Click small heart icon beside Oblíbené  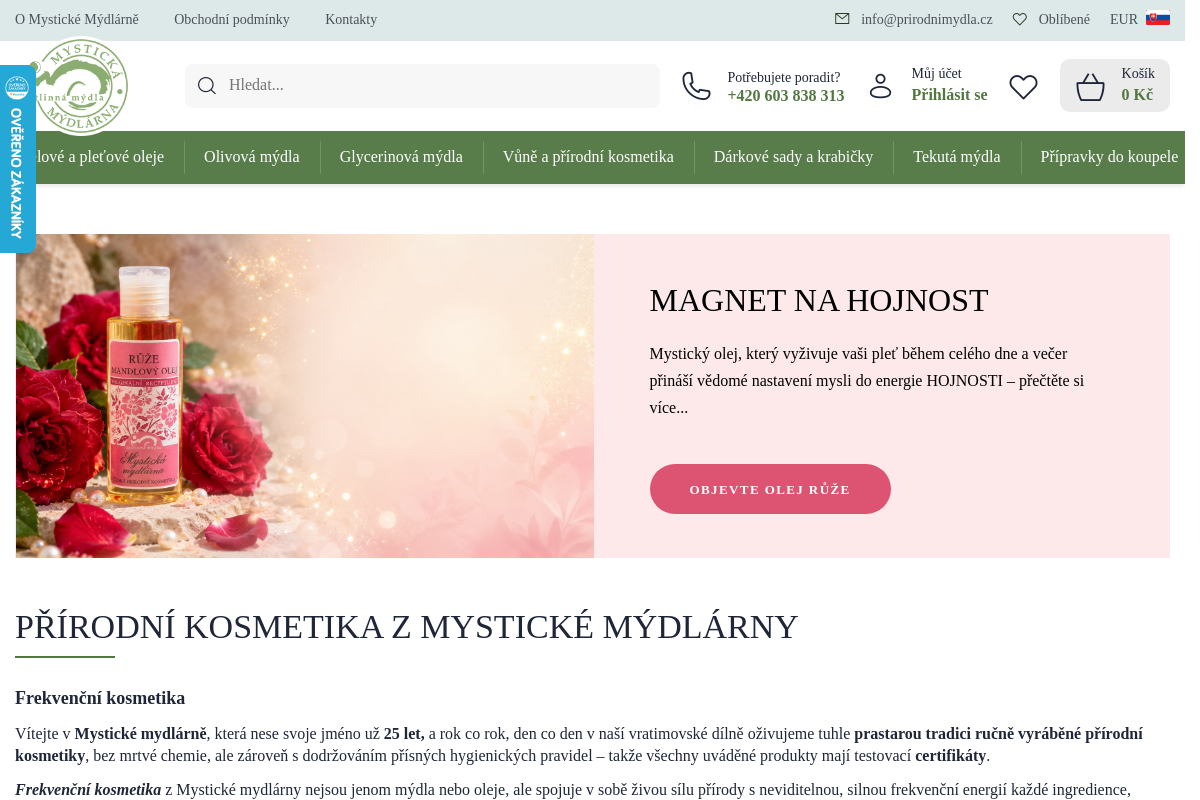click(x=1020, y=19)
